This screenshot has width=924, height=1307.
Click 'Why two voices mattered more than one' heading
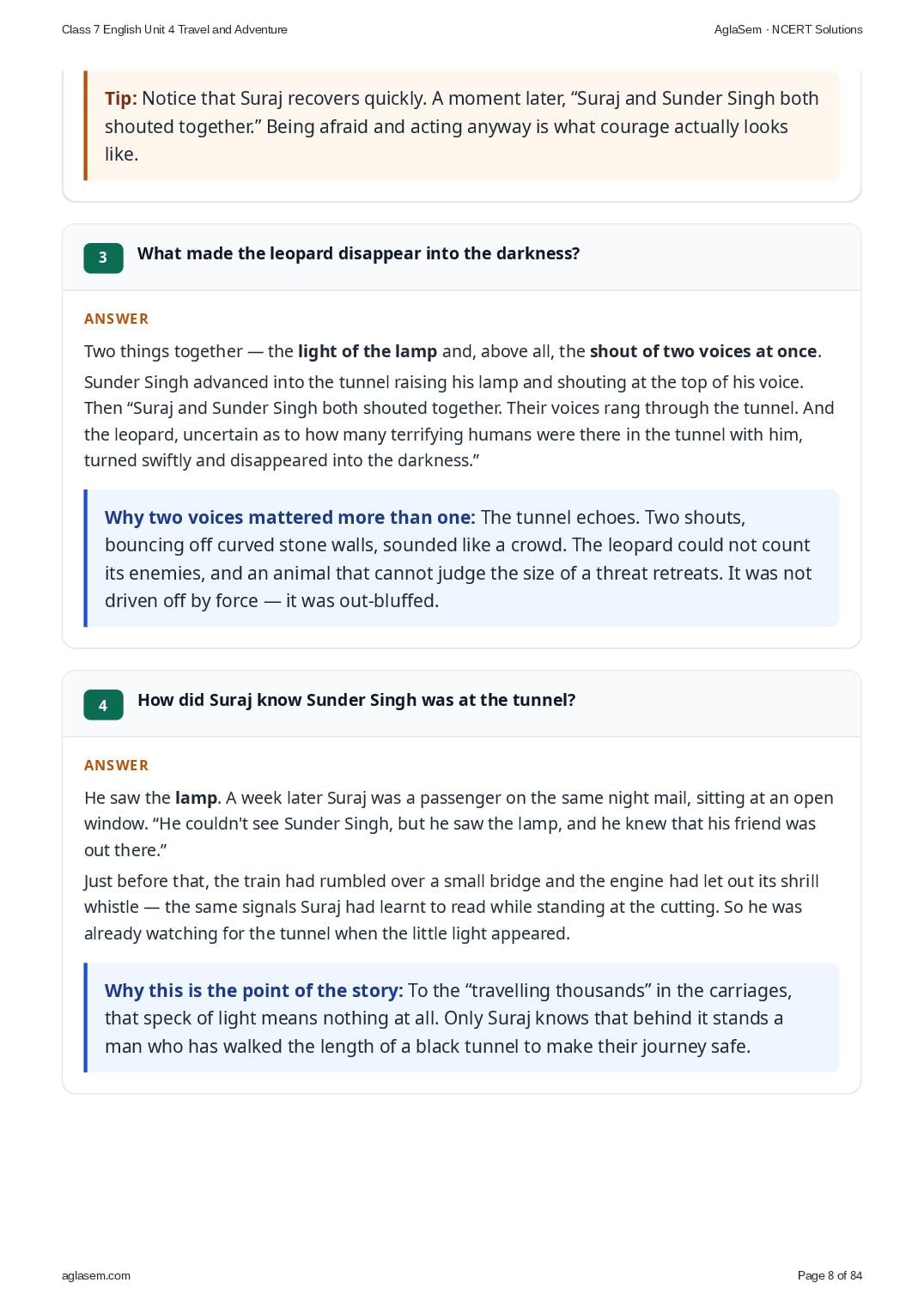pyautogui.click(x=289, y=517)
